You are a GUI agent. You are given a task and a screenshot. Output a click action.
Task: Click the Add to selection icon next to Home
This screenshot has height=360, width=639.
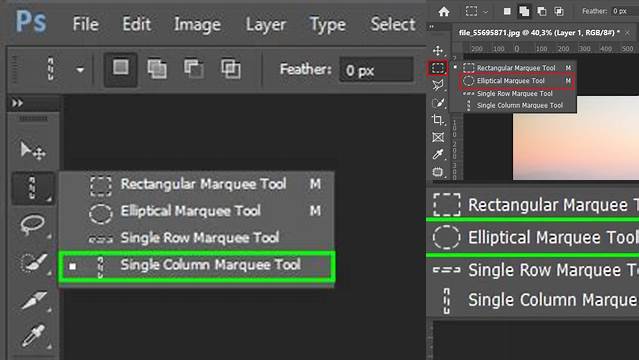coord(524,11)
